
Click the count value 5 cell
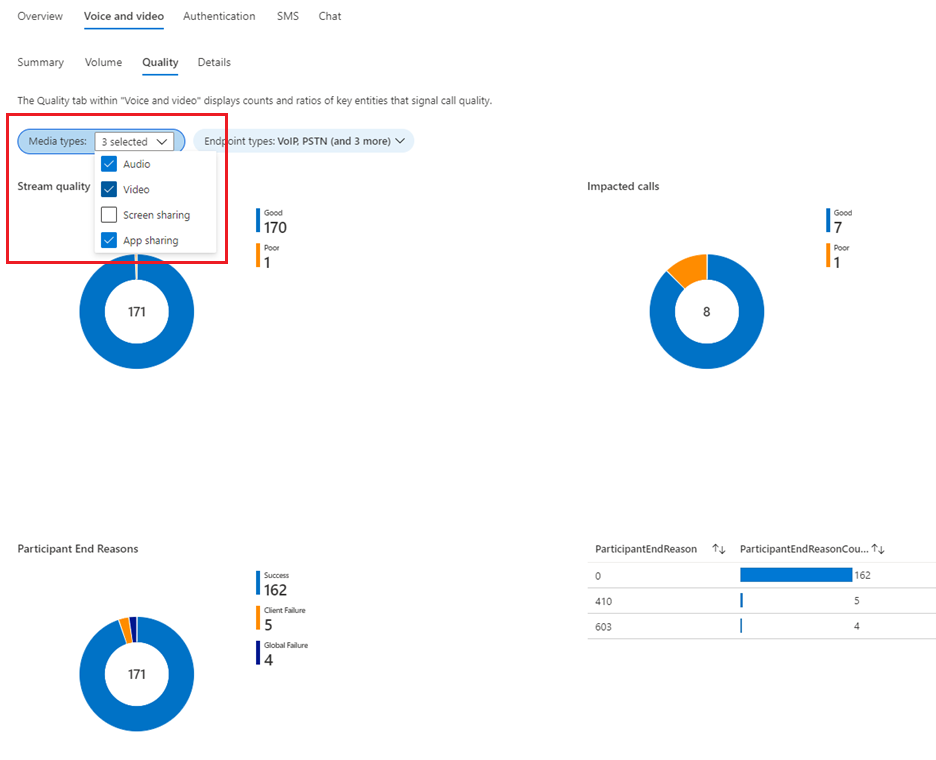pyautogui.click(x=857, y=601)
